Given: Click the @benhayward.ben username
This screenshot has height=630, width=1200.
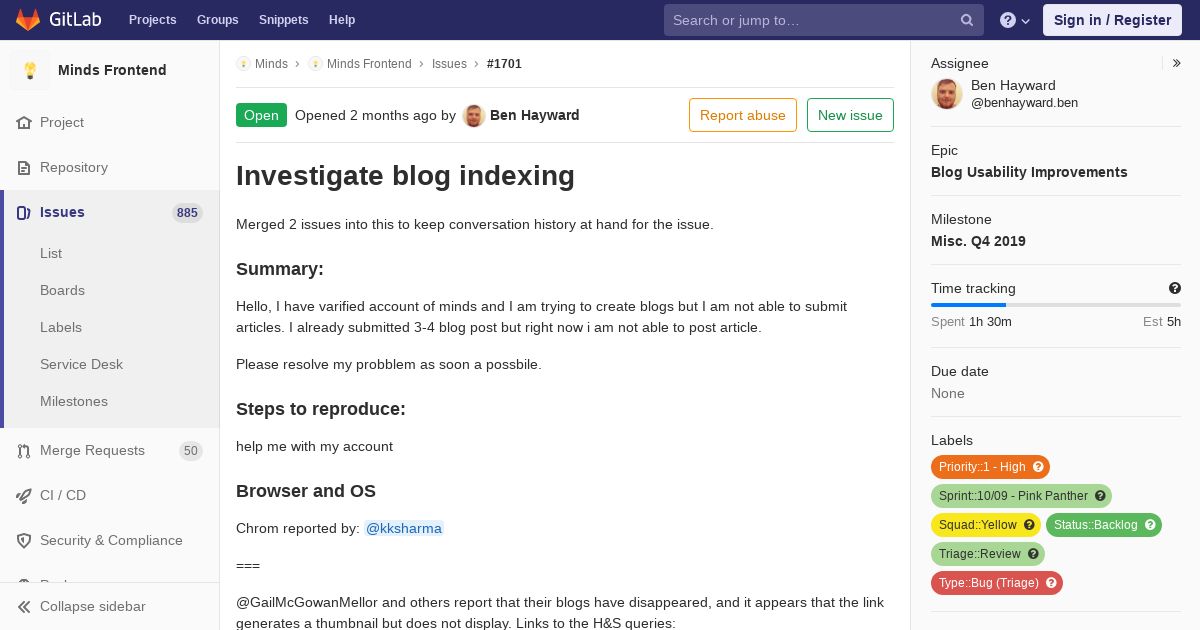Looking at the screenshot, I should pyautogui.click(x=1024, y=103).
